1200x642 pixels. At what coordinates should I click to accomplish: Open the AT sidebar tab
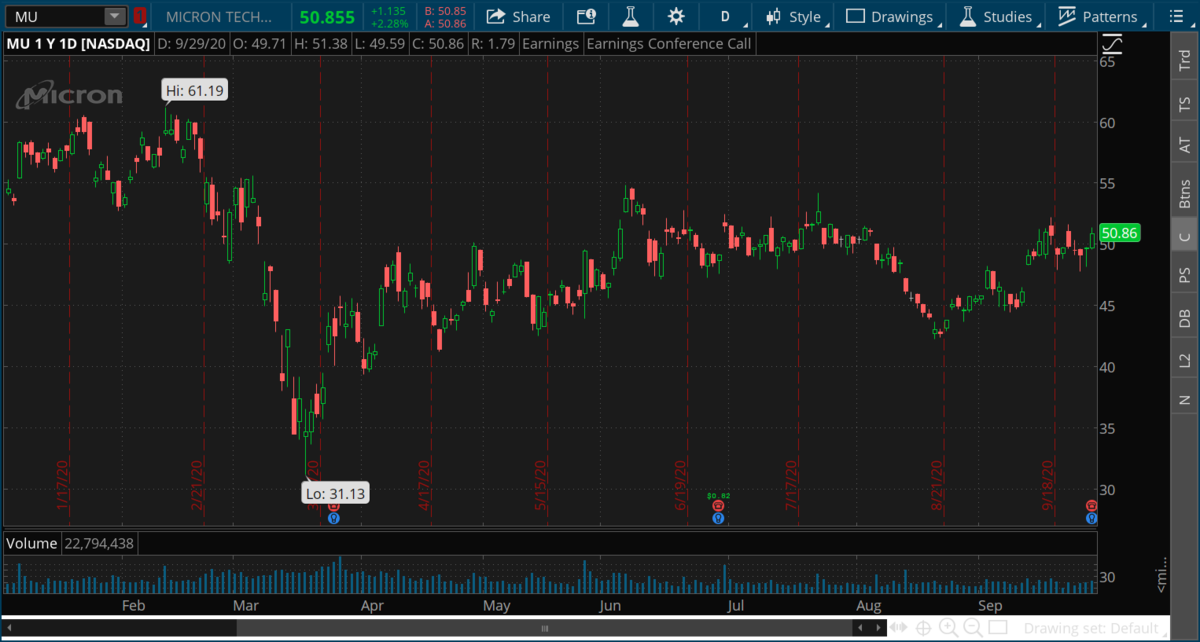(x=1185, y=146)
